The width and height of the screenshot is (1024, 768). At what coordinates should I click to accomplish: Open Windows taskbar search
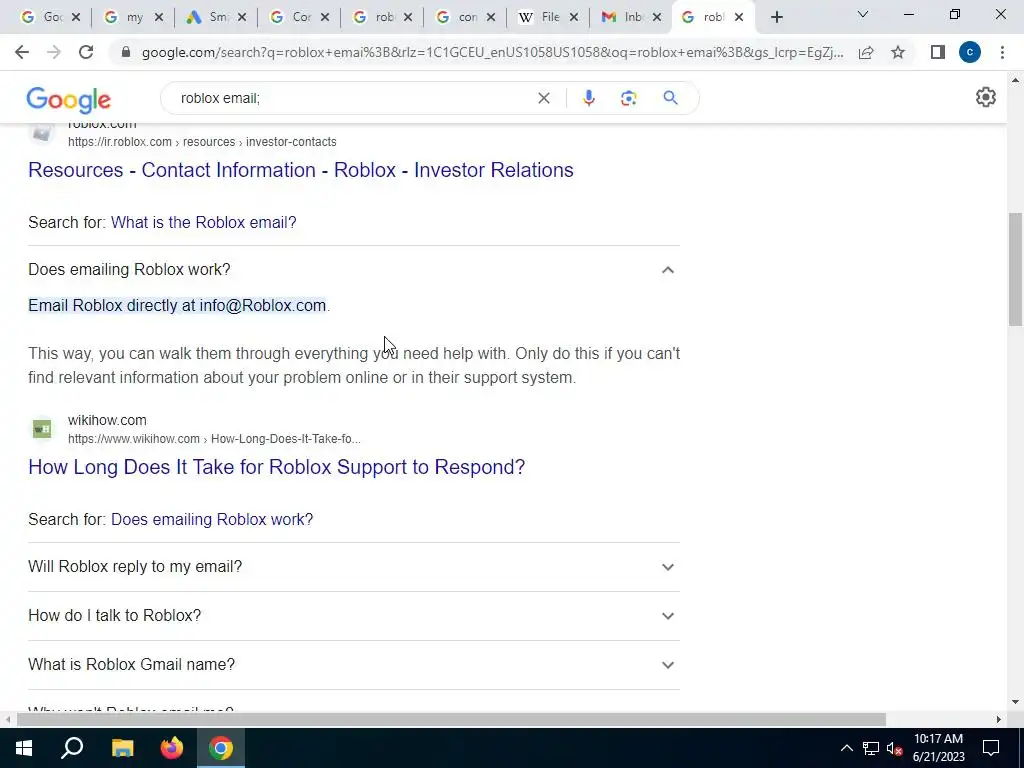tap(72, 748)
